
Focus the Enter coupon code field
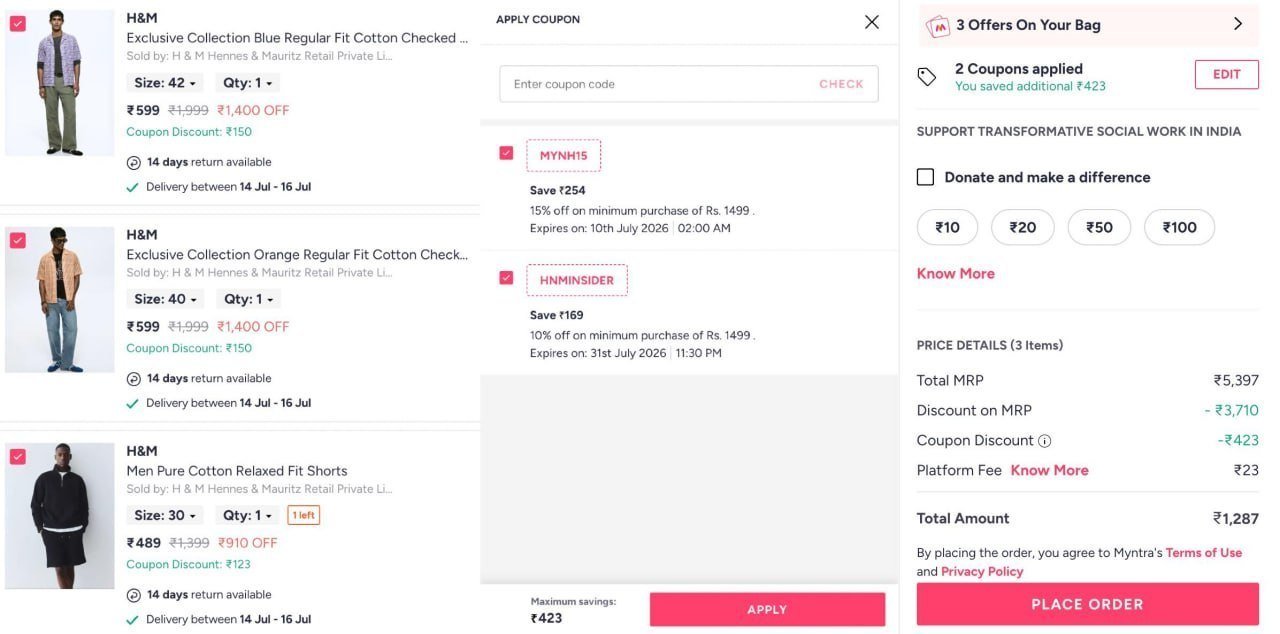(689, 84)
